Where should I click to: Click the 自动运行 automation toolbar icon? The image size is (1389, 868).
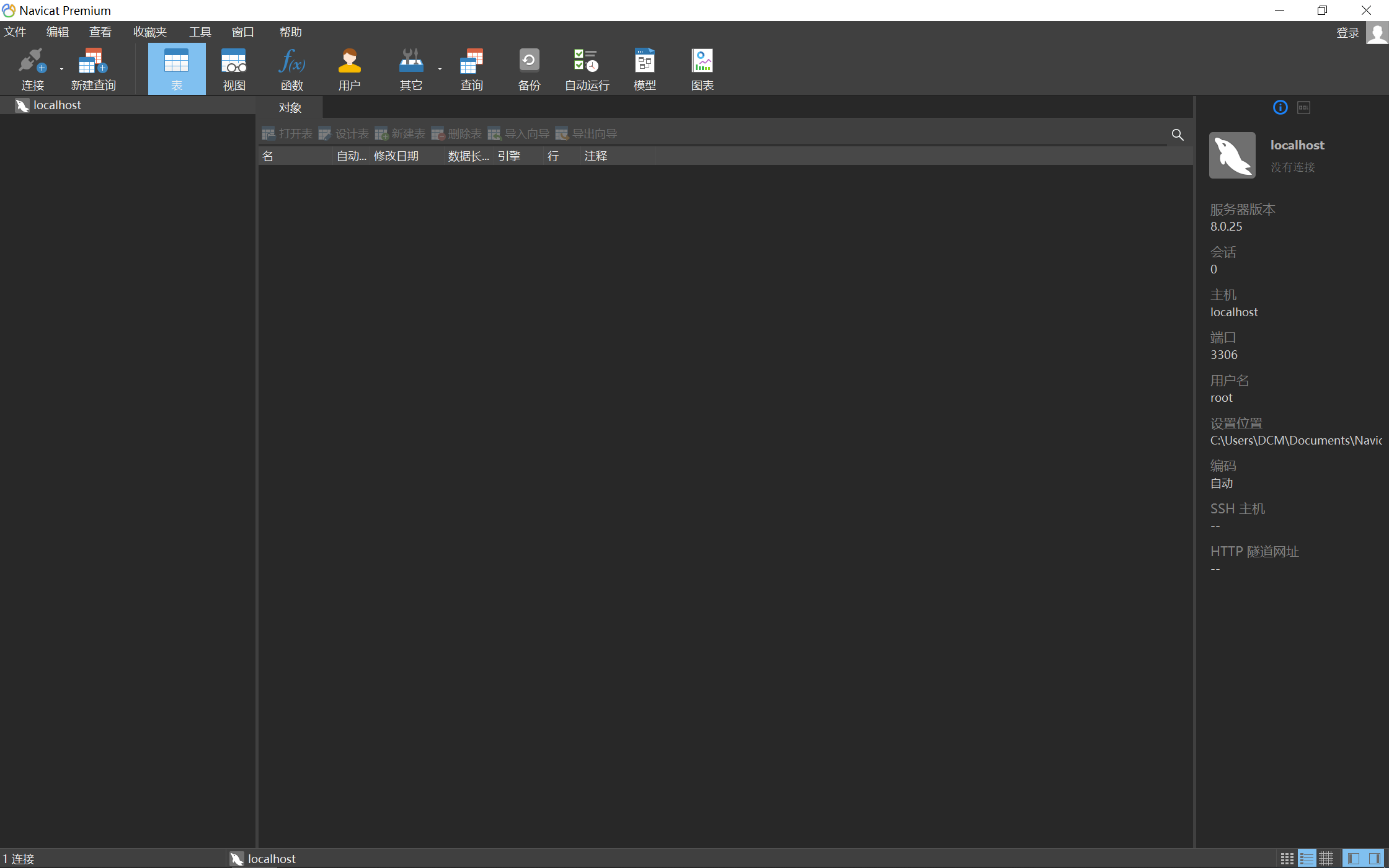tap(587, 69)
